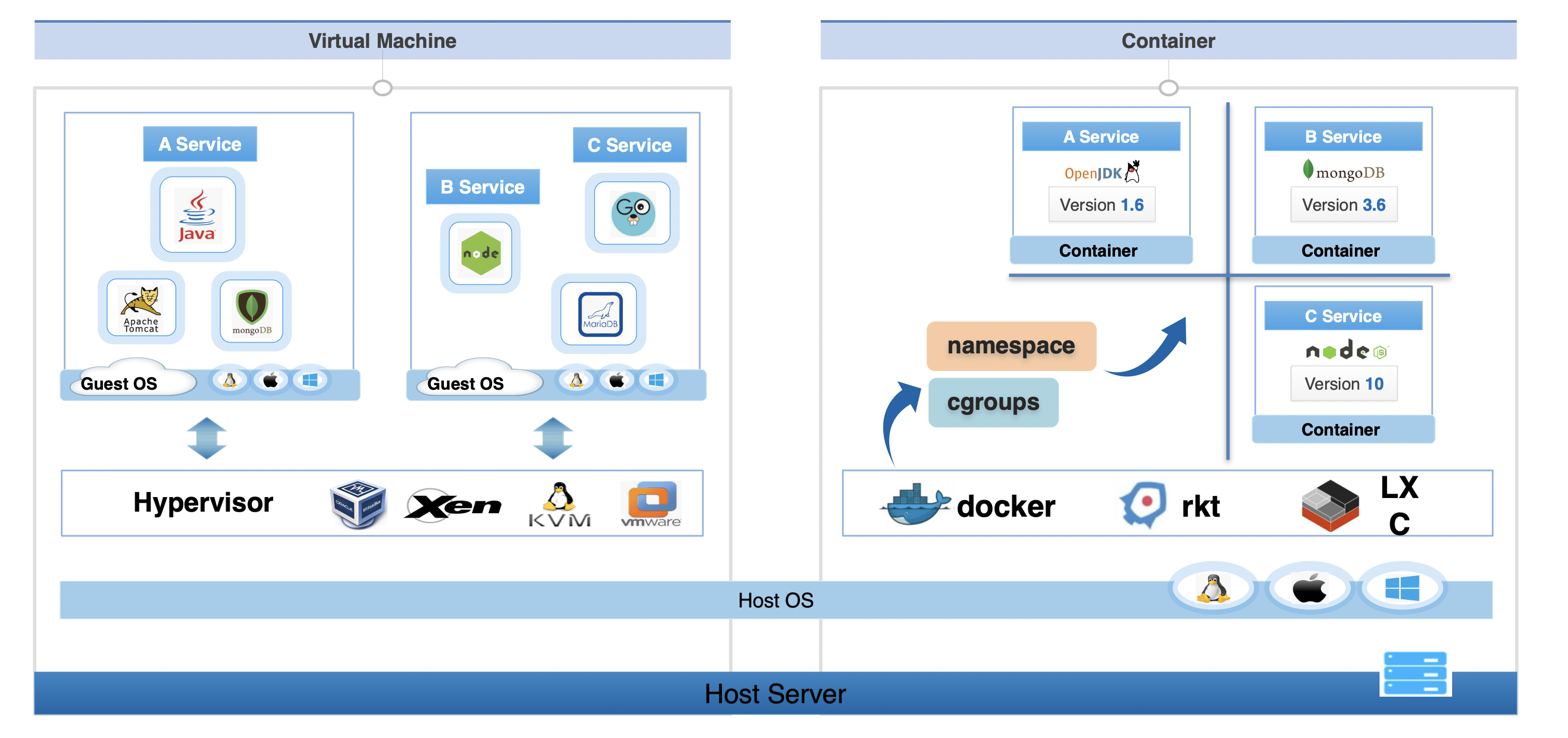Click the MariaDB seal icon
Image resolution: width=1568 pixels, height=738 pixels.
tap(599, 314)
